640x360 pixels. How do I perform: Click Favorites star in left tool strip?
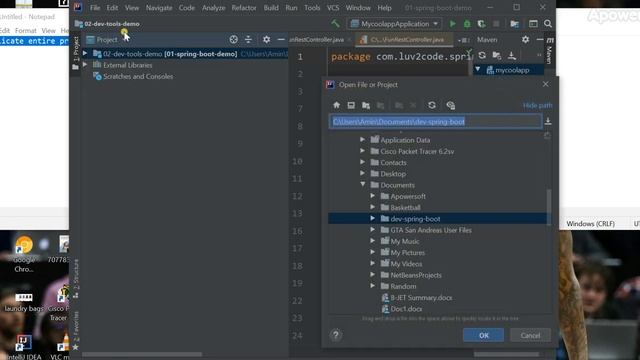pos(76,347)
